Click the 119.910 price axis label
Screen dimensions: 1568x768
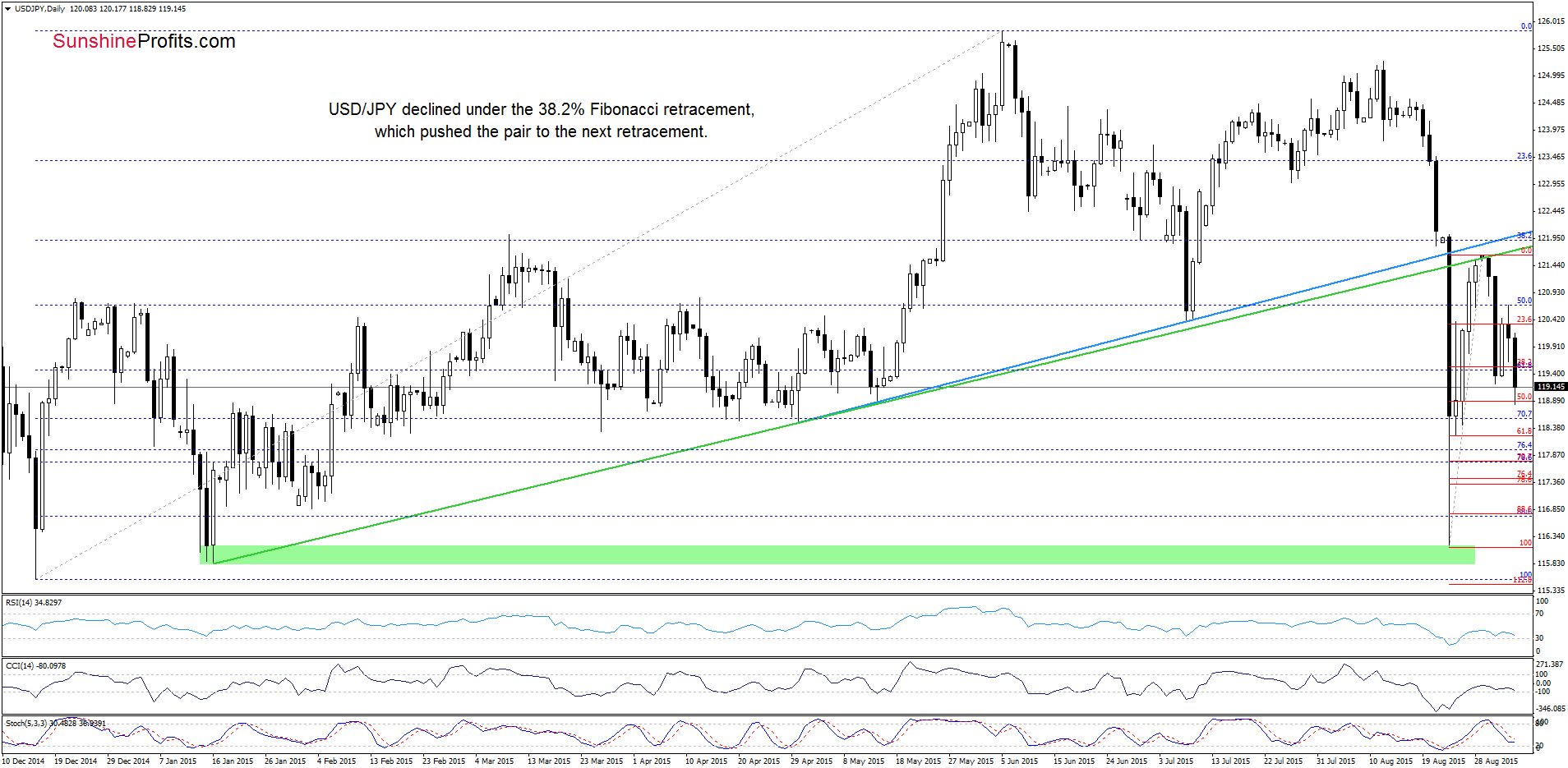point(1551,347)
